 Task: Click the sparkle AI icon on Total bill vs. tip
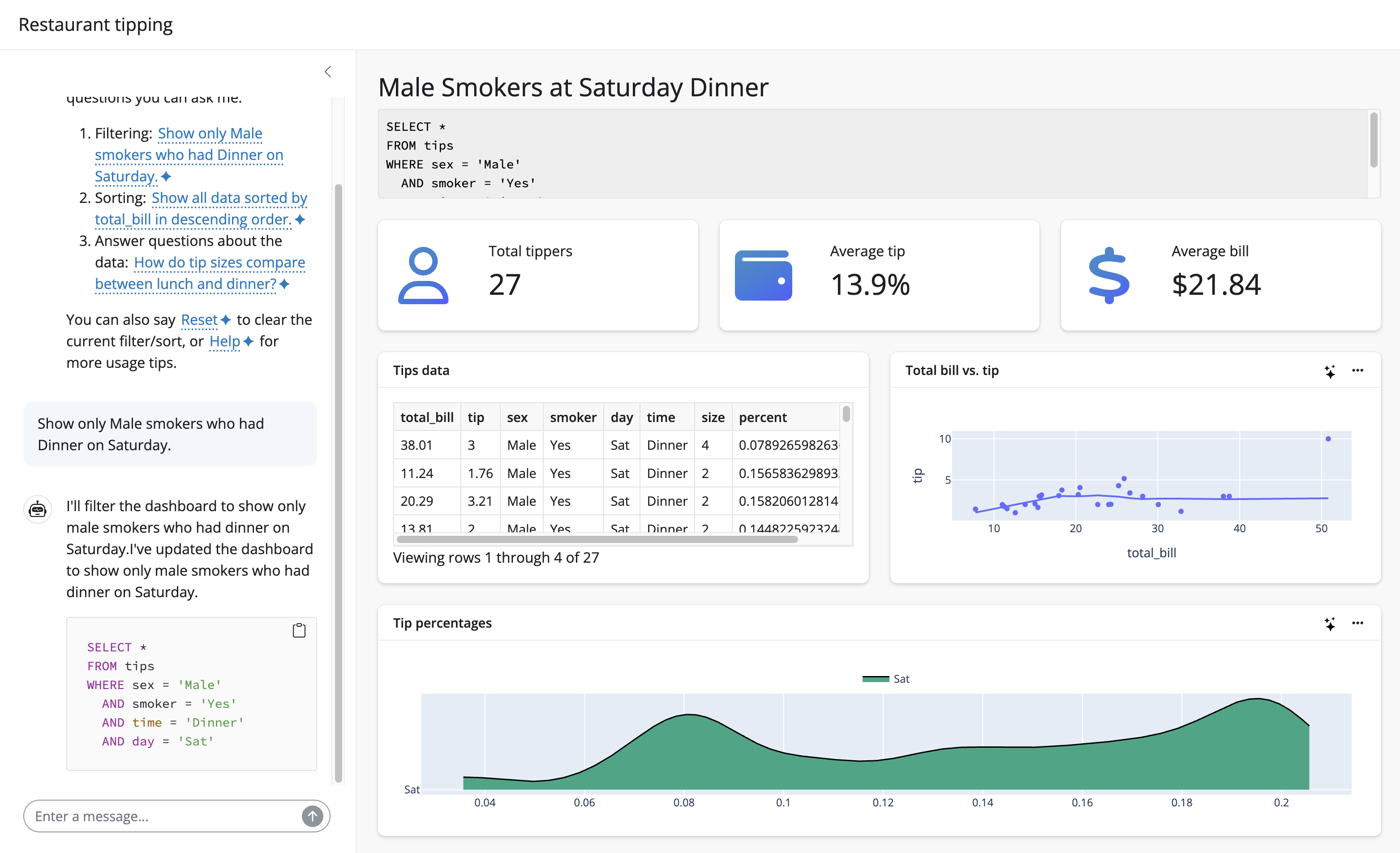click(x=1330, y=371)
